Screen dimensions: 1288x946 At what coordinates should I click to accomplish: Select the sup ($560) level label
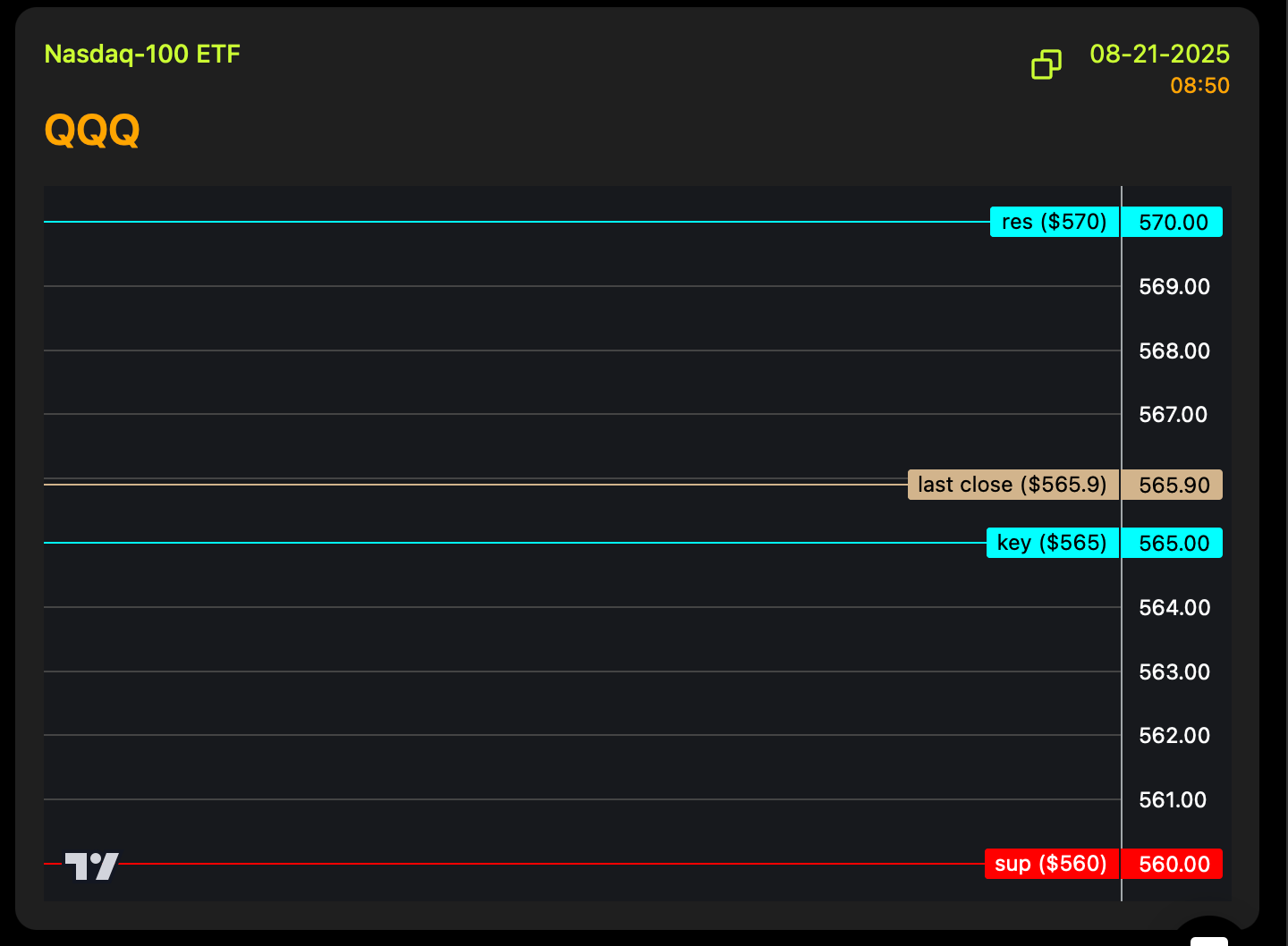[1050, 864]
